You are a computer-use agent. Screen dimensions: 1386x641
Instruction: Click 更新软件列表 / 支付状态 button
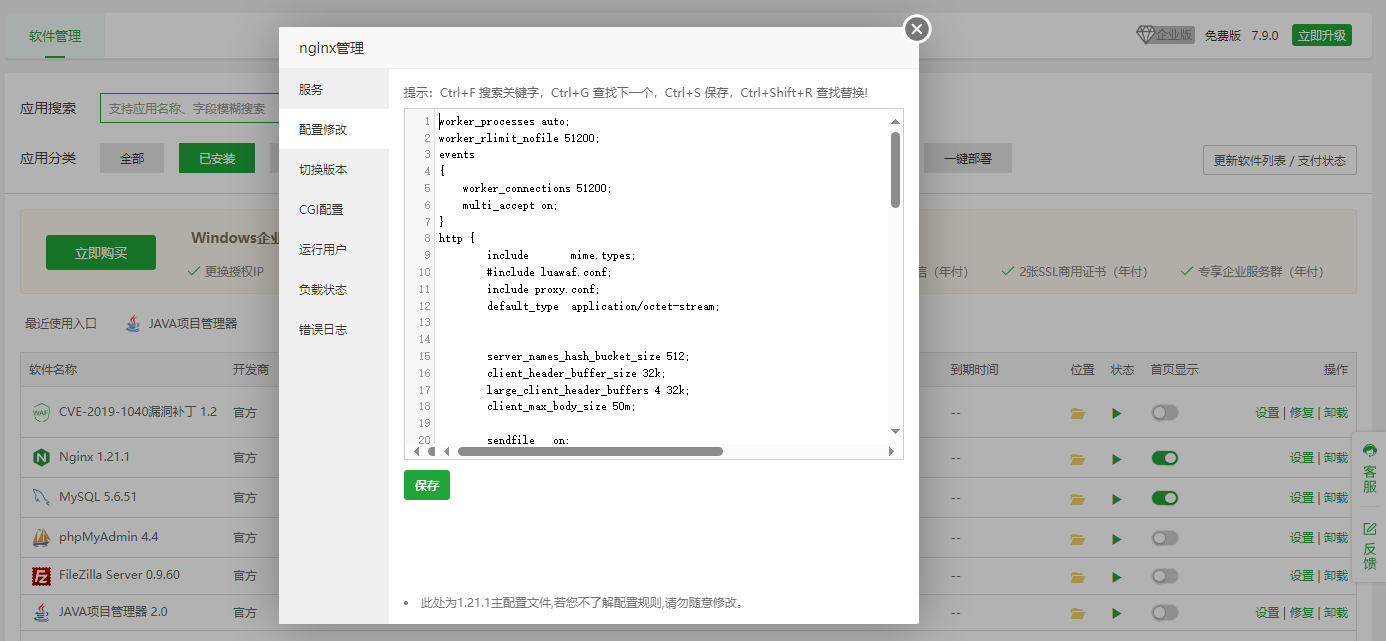pyautogui.click(x=1279, y=160)
